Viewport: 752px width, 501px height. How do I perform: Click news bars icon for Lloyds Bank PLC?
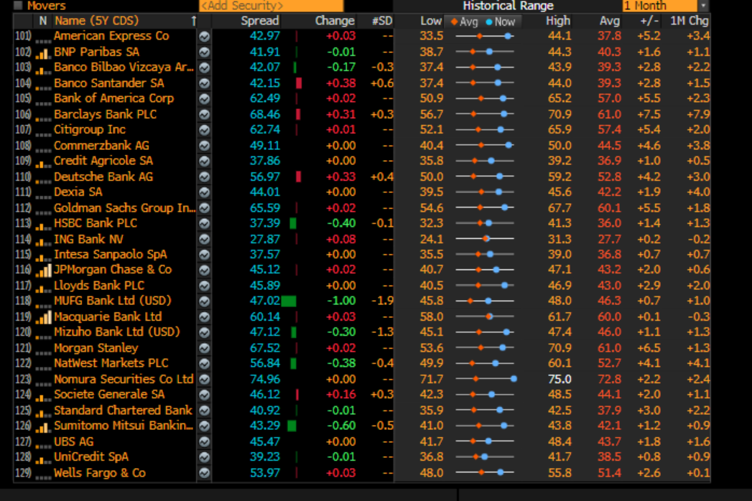(43, 287)
